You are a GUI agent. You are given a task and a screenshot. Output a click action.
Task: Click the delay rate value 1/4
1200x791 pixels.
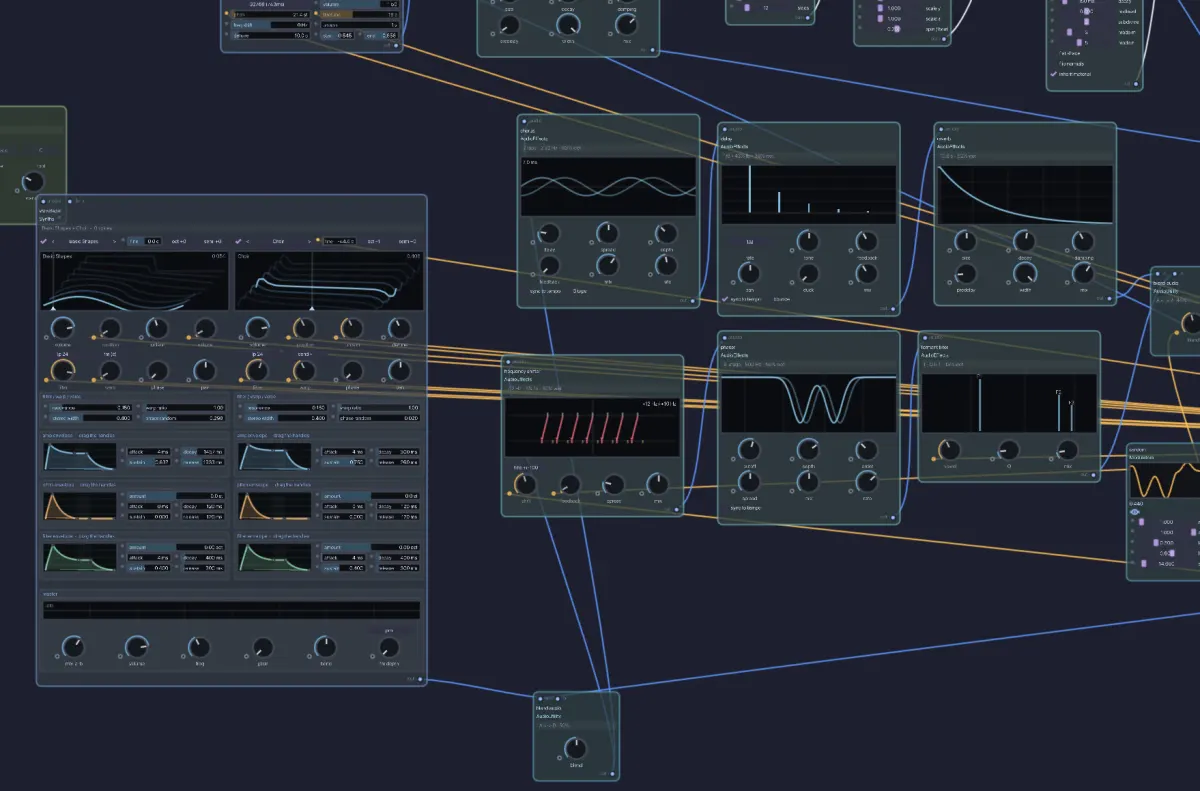[749, 241]
